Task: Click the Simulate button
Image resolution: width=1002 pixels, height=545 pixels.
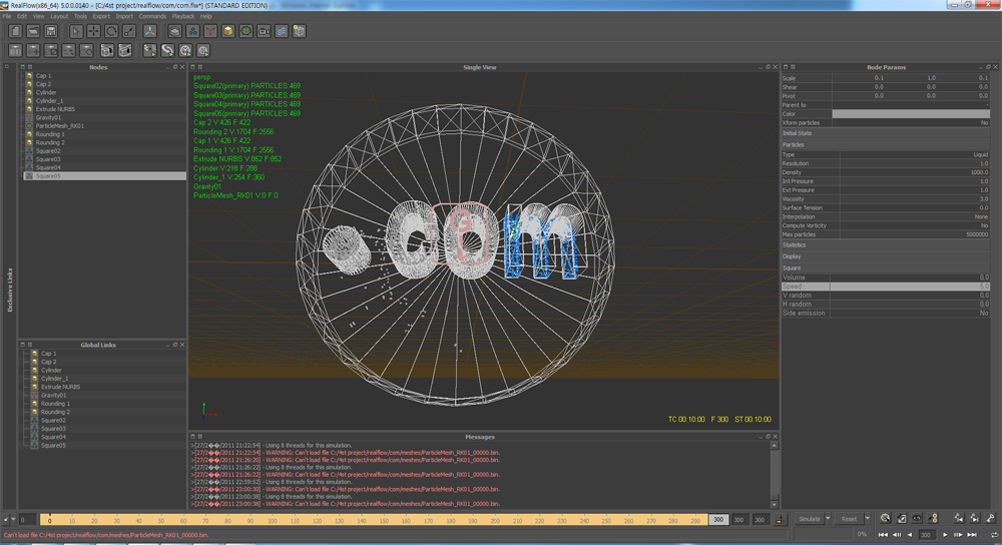Action: pyautogui.click(x=809, y=519)
